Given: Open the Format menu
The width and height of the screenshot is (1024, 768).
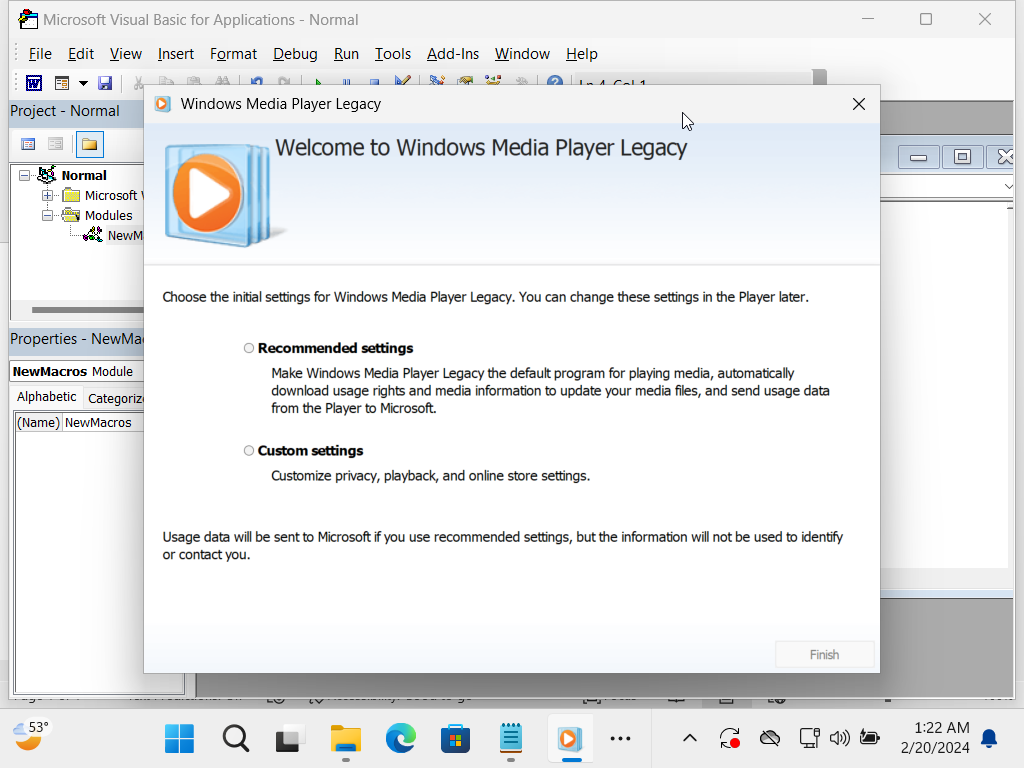Looking at the screenshot, I should [233, 54].
